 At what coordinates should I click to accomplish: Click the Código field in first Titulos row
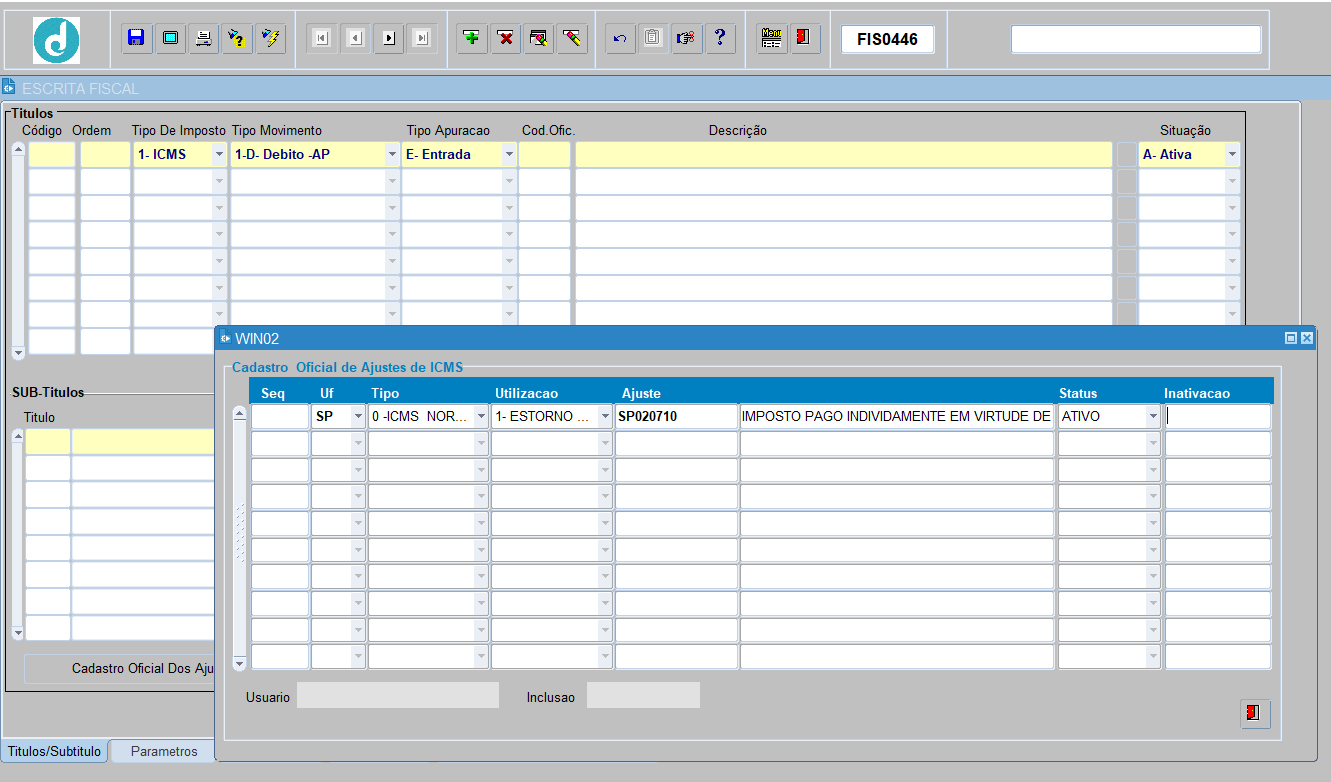click(x=52, y=155)
